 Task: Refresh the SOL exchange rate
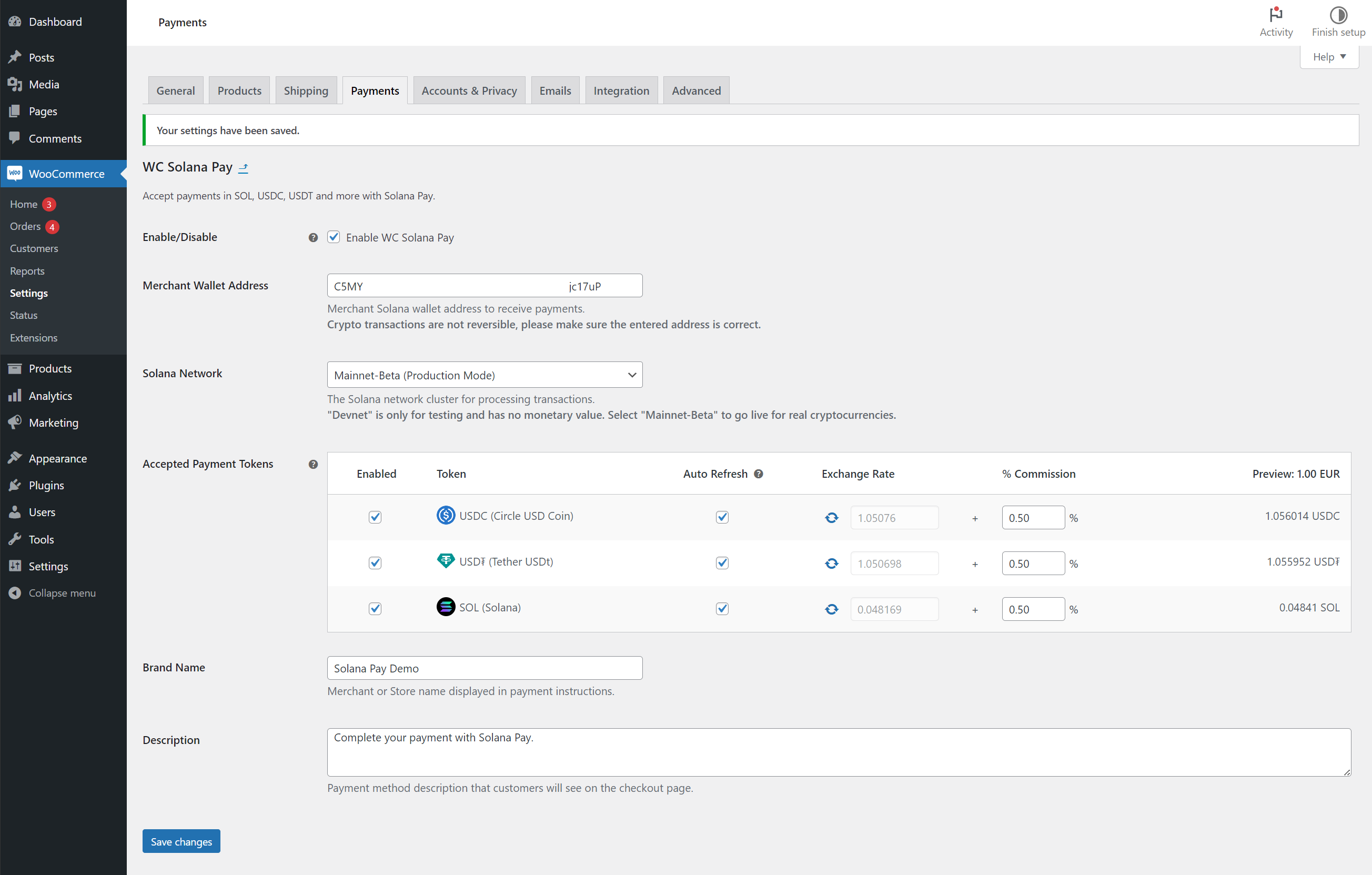831,609
